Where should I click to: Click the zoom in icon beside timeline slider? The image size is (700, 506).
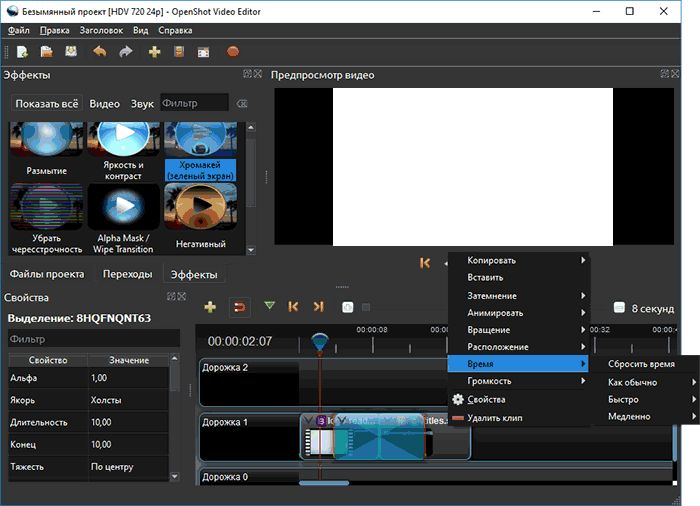pos(348,307)
